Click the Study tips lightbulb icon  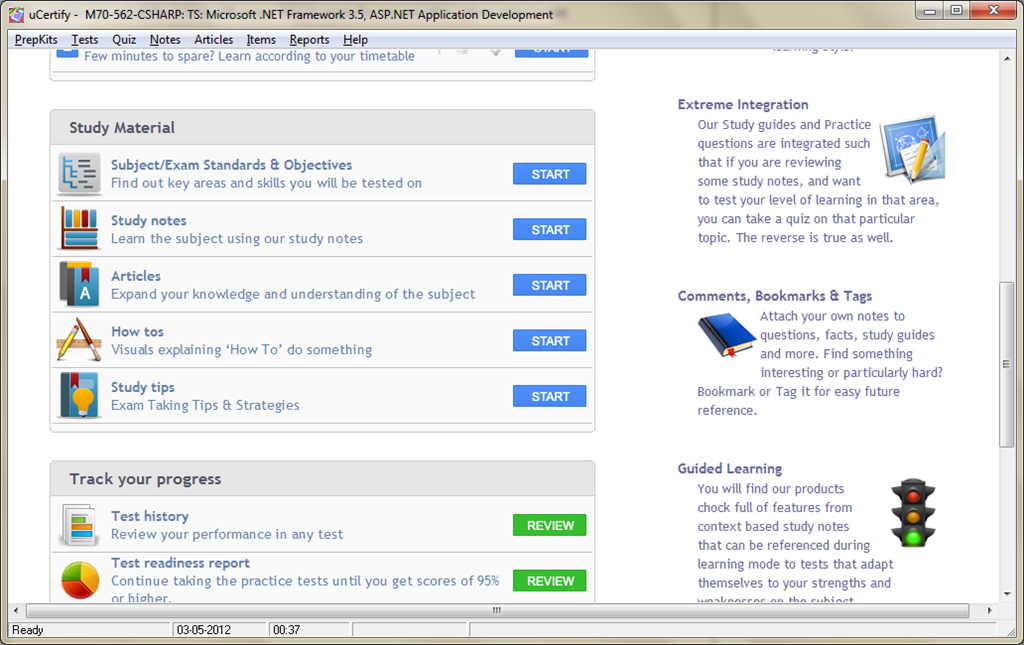[x=80, y=395]
